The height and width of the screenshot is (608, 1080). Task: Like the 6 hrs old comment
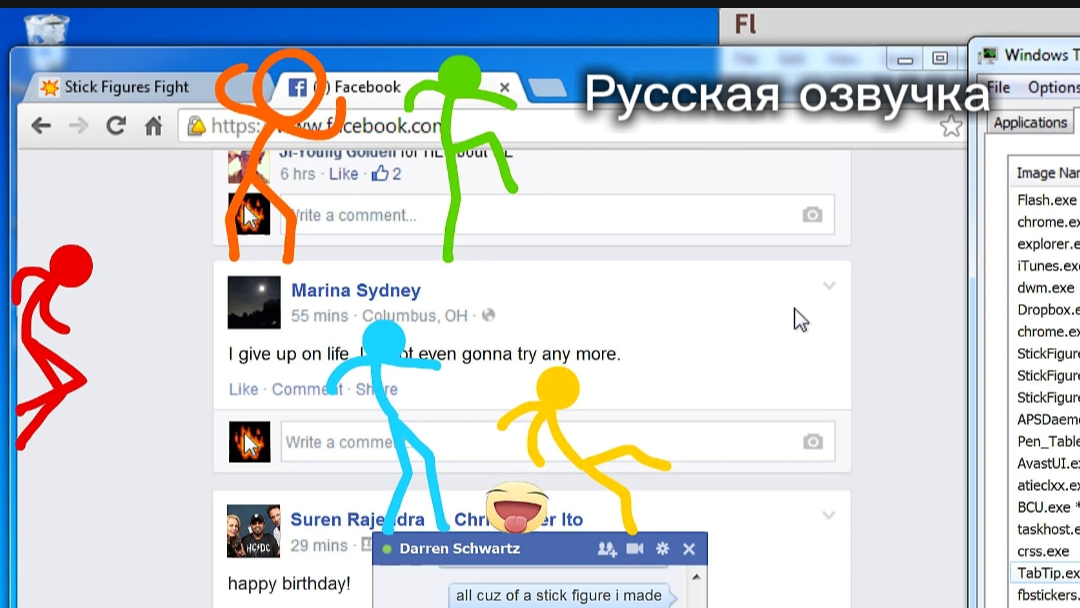pyautogui.click(x=343, y=174)
